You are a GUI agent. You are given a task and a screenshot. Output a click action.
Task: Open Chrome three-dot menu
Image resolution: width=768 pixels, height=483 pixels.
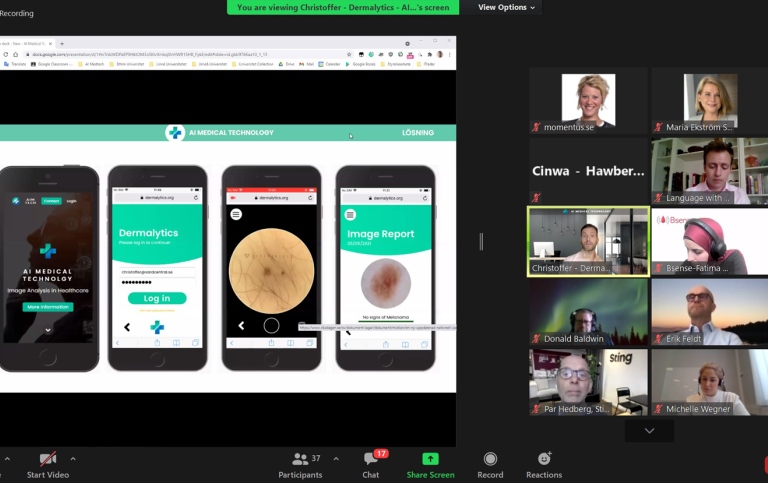[449, 54]
